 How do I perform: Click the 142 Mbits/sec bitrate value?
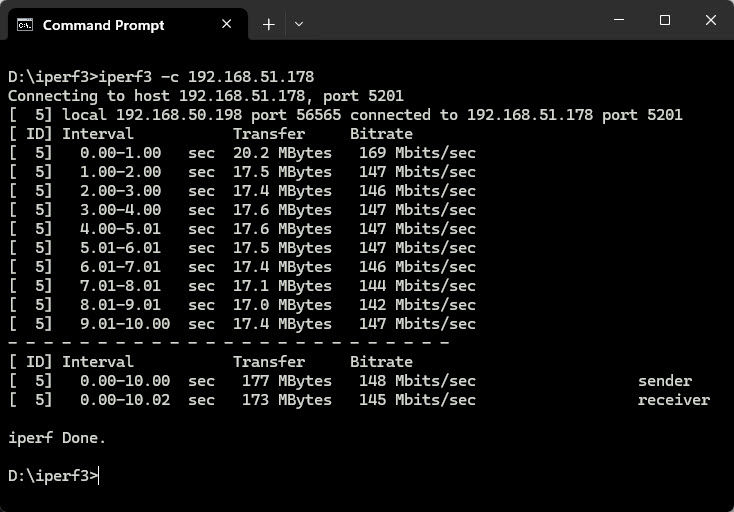click(x=417, y=305)
